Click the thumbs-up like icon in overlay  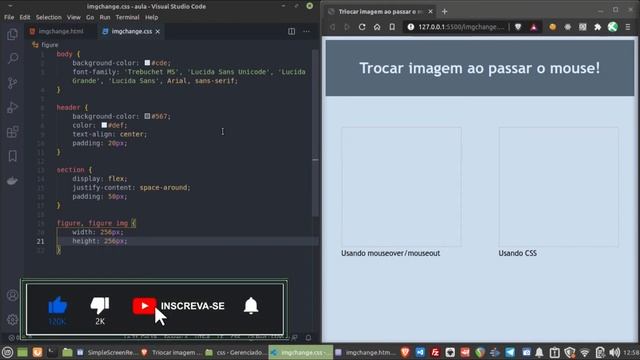[x=58, y=305]
